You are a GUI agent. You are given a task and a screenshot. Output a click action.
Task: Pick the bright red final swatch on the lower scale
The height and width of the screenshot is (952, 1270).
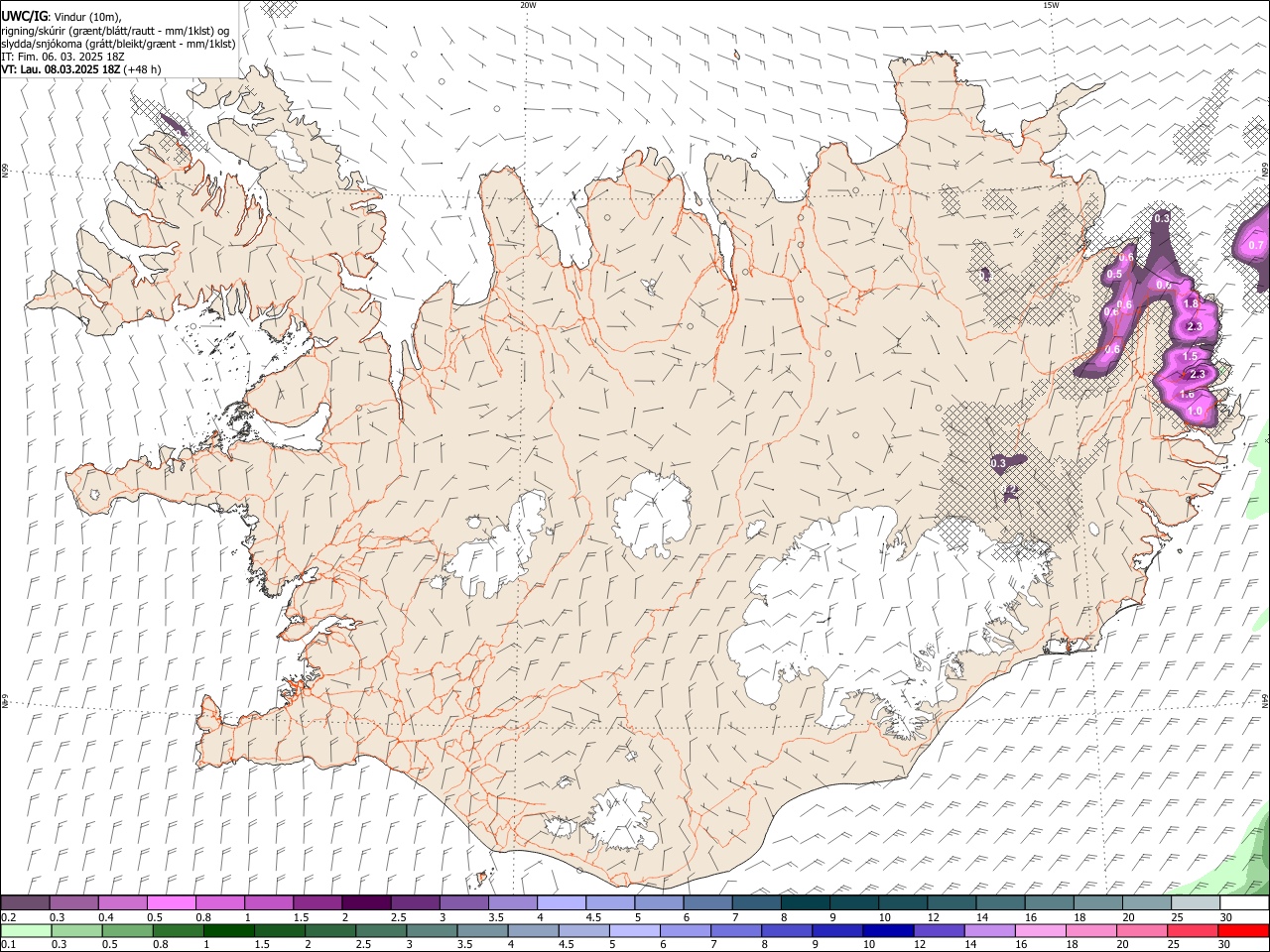point(1244,931)
